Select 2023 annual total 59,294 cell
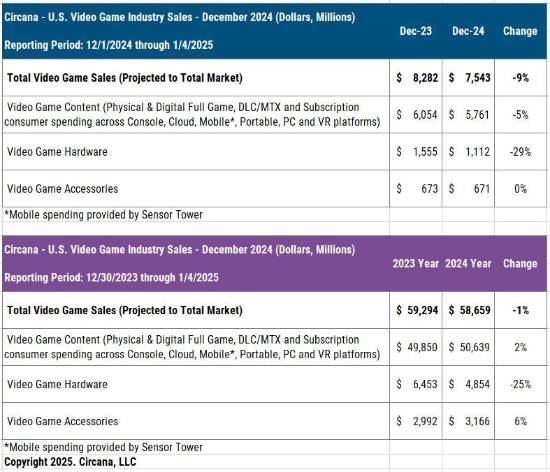This screenshot has width=550, height=472. point(416,310)
